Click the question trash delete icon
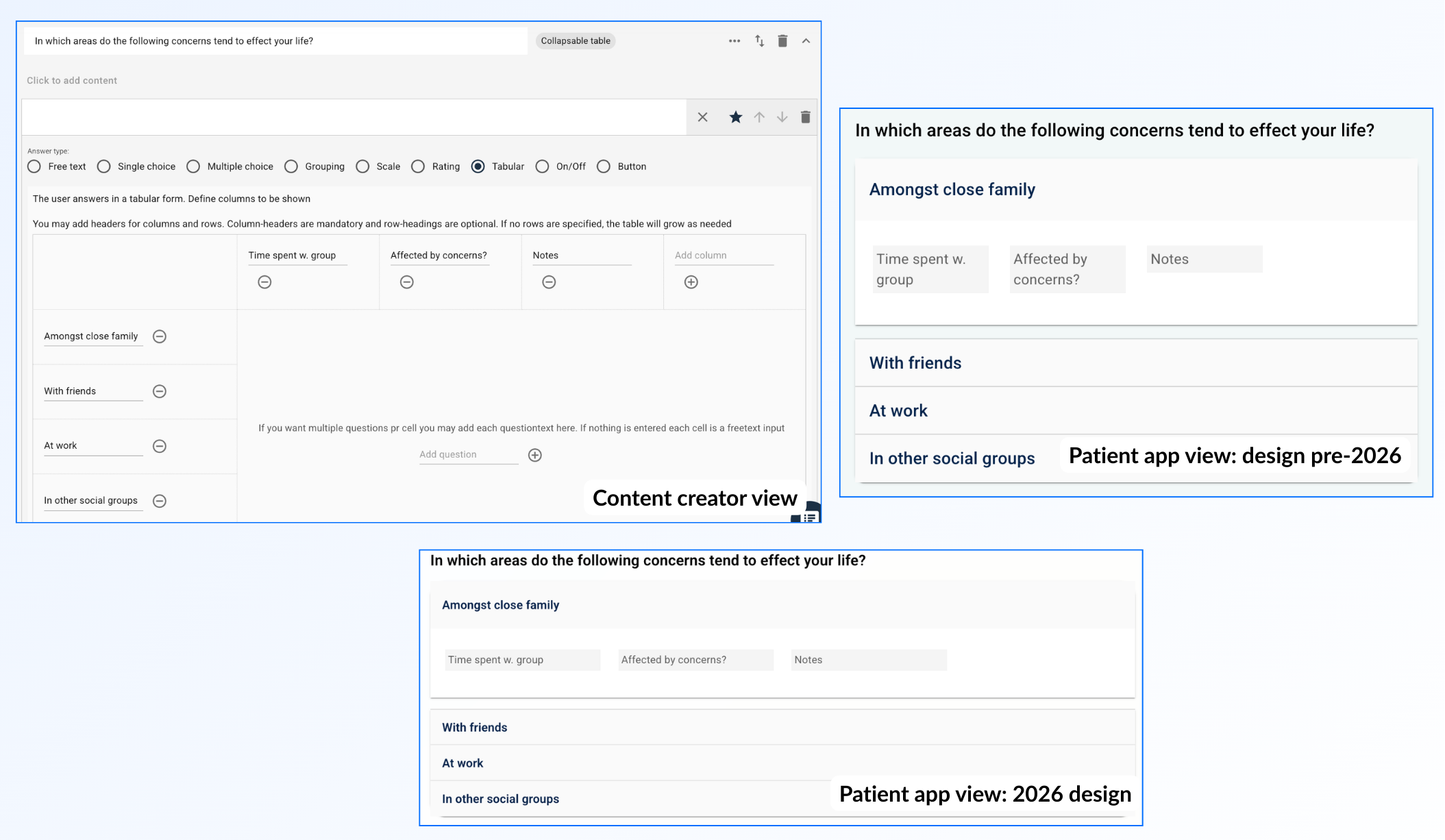 tap(782, 41)
